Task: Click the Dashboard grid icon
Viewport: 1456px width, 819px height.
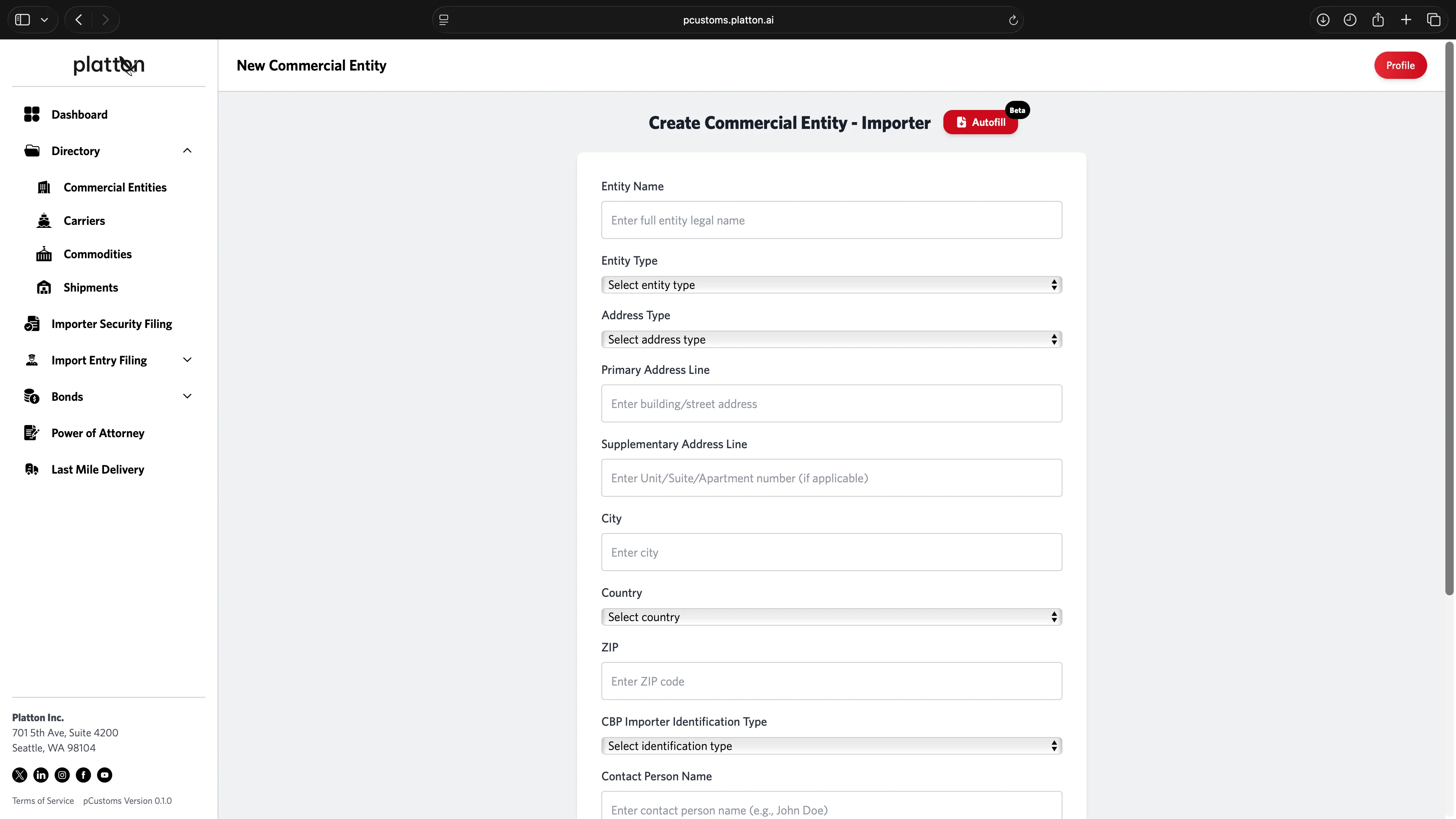Action: click(x=31, y=114)
